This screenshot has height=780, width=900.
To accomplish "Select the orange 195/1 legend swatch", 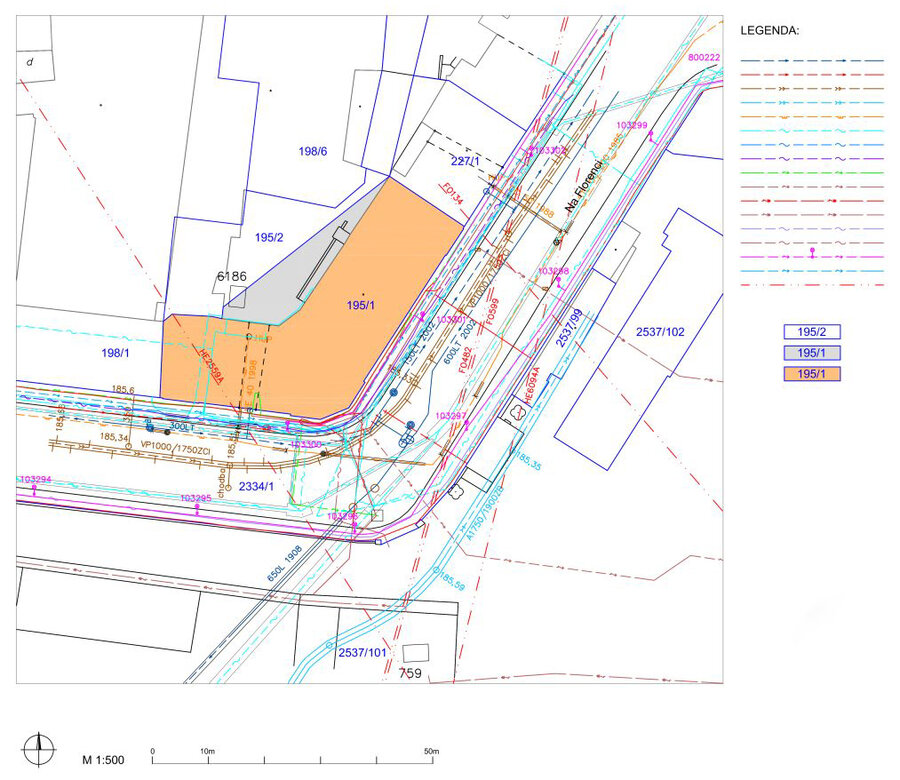I will coord(811,374).
